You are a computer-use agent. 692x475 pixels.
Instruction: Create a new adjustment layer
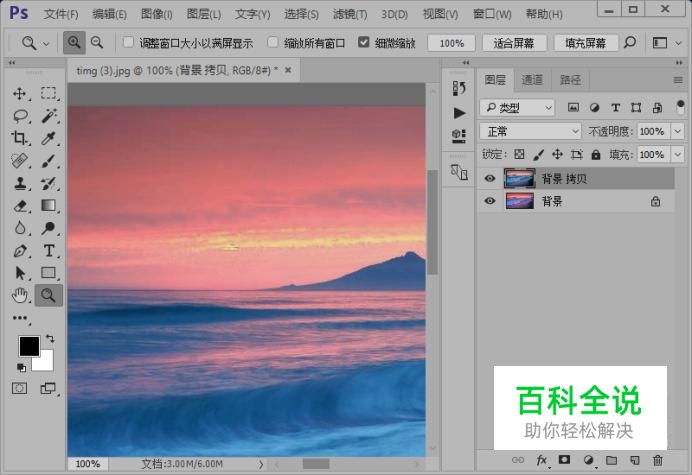pyautogui.click(x=588, y=460)
